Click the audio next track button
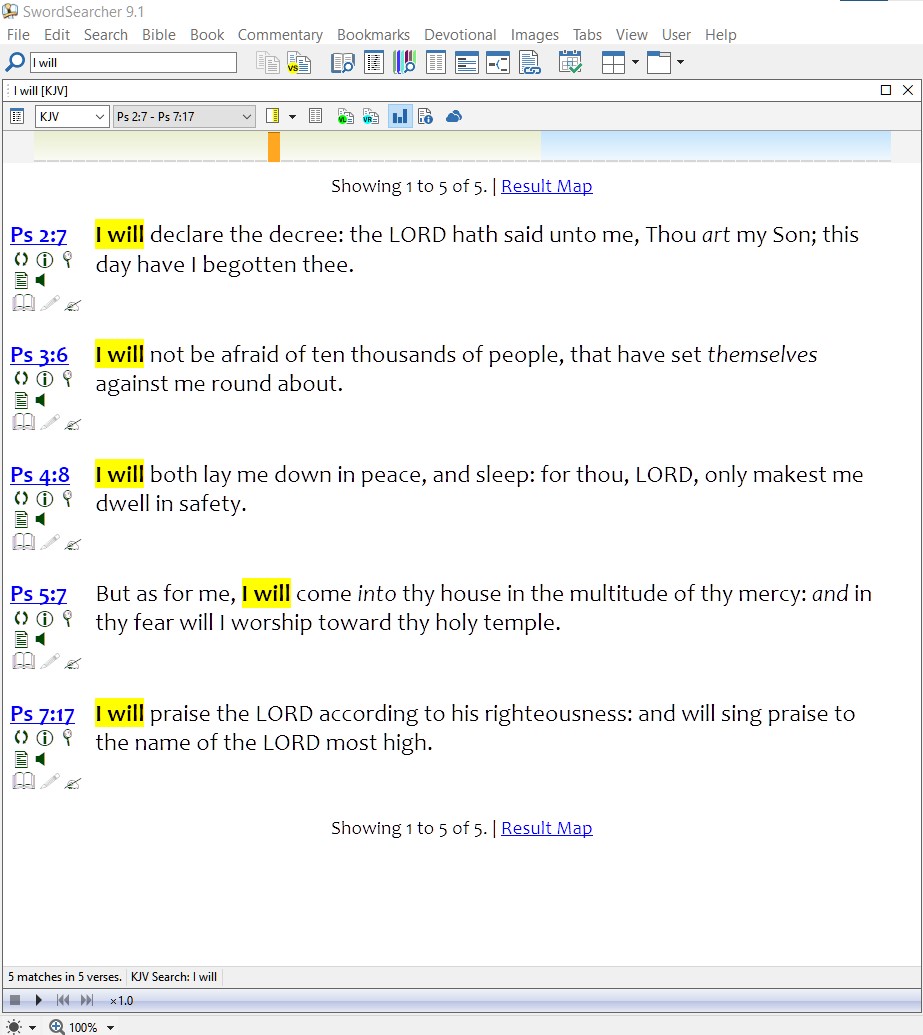Image resolution: width=923 pixels, height=1035 pixels. point(87,1000)
